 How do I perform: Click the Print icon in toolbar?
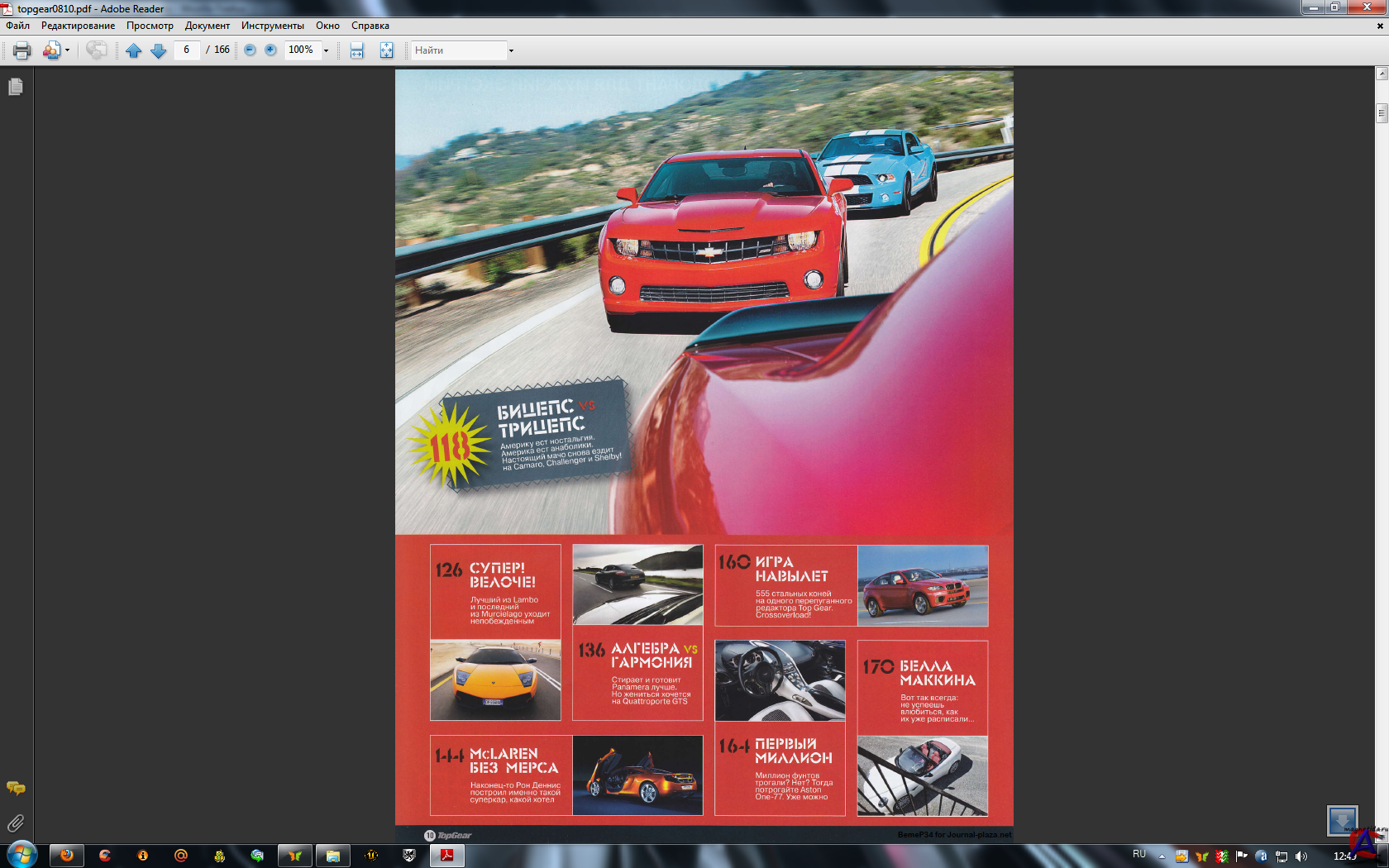pos(22,50)
